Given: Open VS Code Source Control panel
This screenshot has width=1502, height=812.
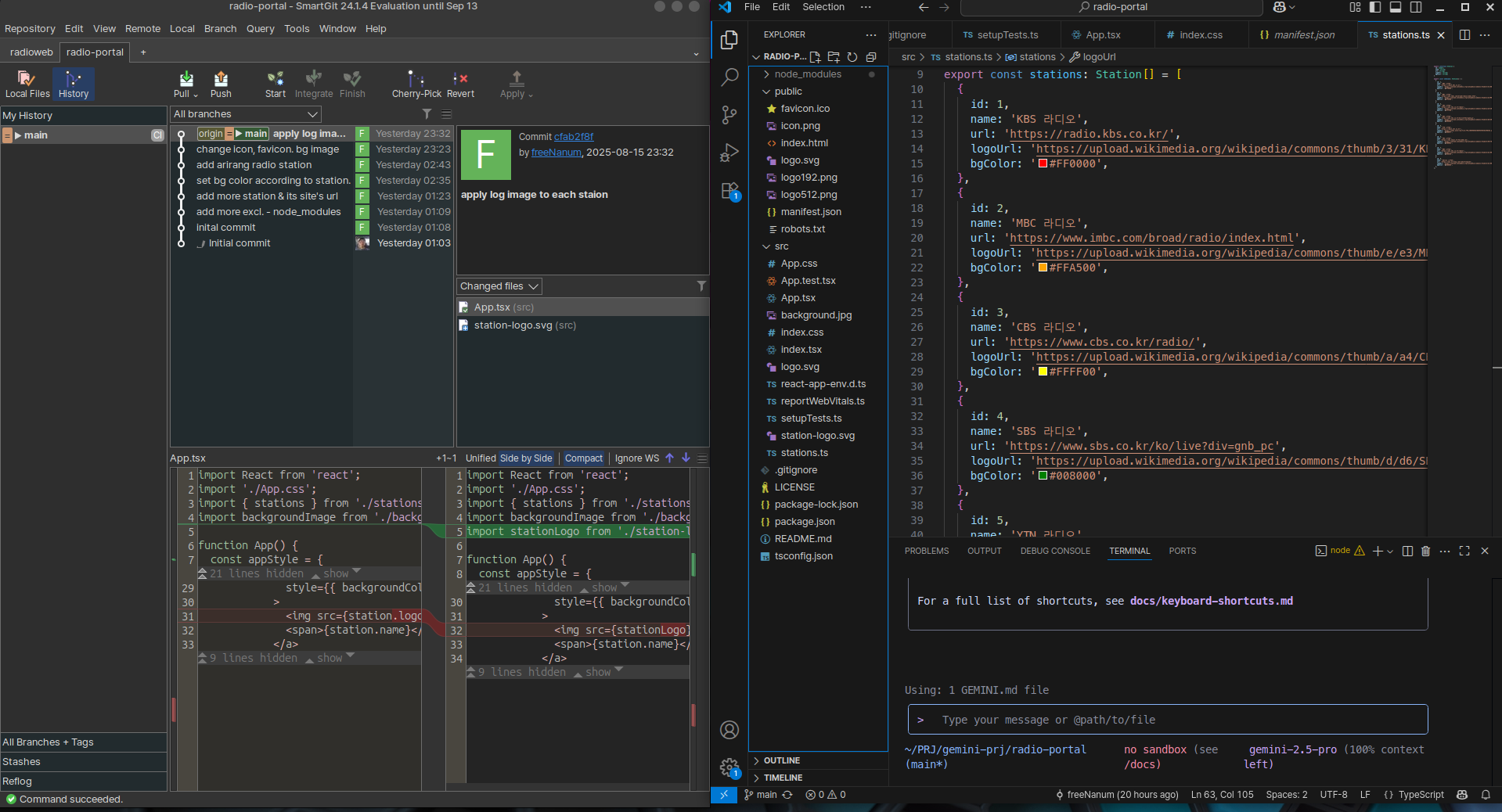Looking at the screenshot, I should (729, 115).
